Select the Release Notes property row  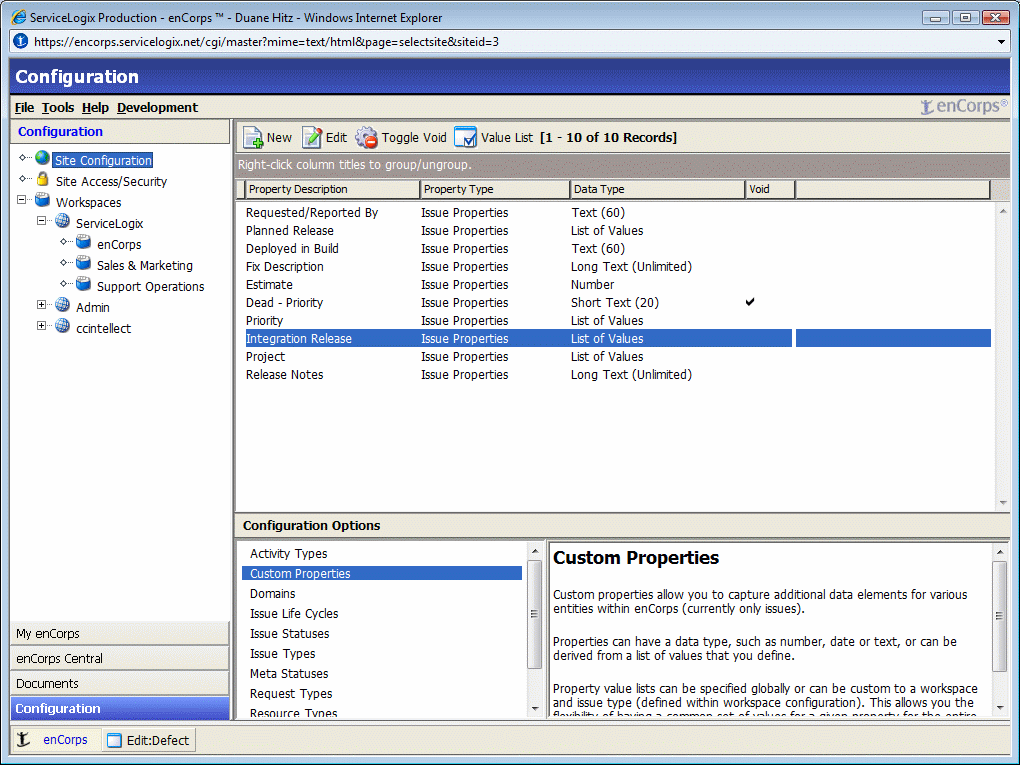click(617, 375)
